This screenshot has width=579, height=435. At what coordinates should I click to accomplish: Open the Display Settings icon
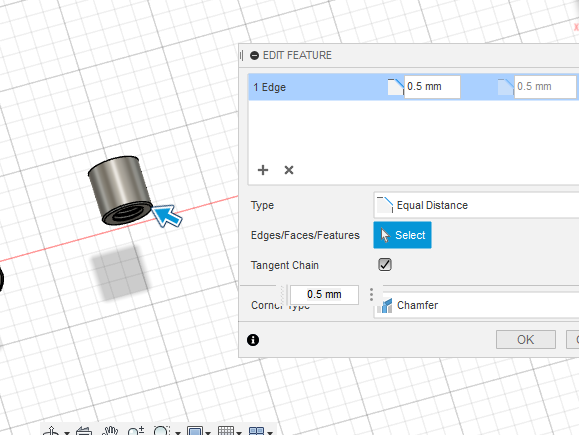click(195, 431)
